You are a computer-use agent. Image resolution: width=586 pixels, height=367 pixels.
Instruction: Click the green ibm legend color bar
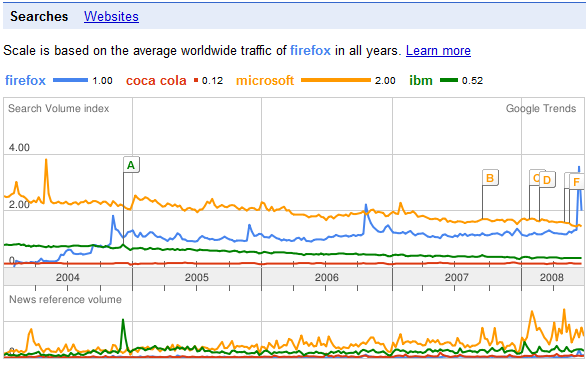click(448, 80)
